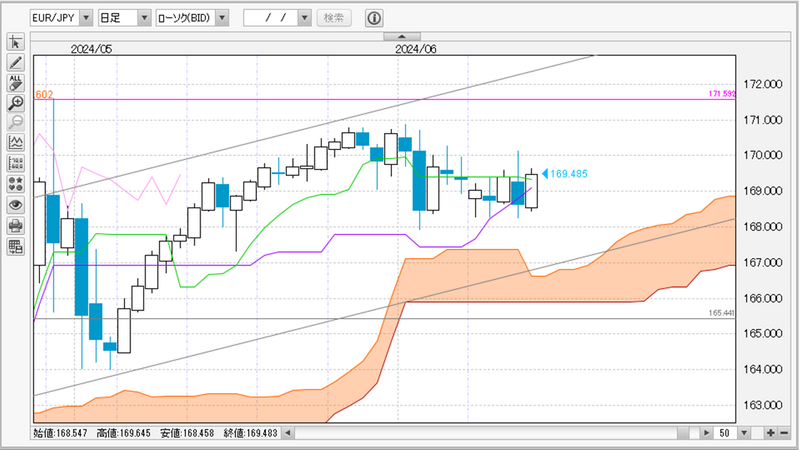Click the date input field

[271, 18]
